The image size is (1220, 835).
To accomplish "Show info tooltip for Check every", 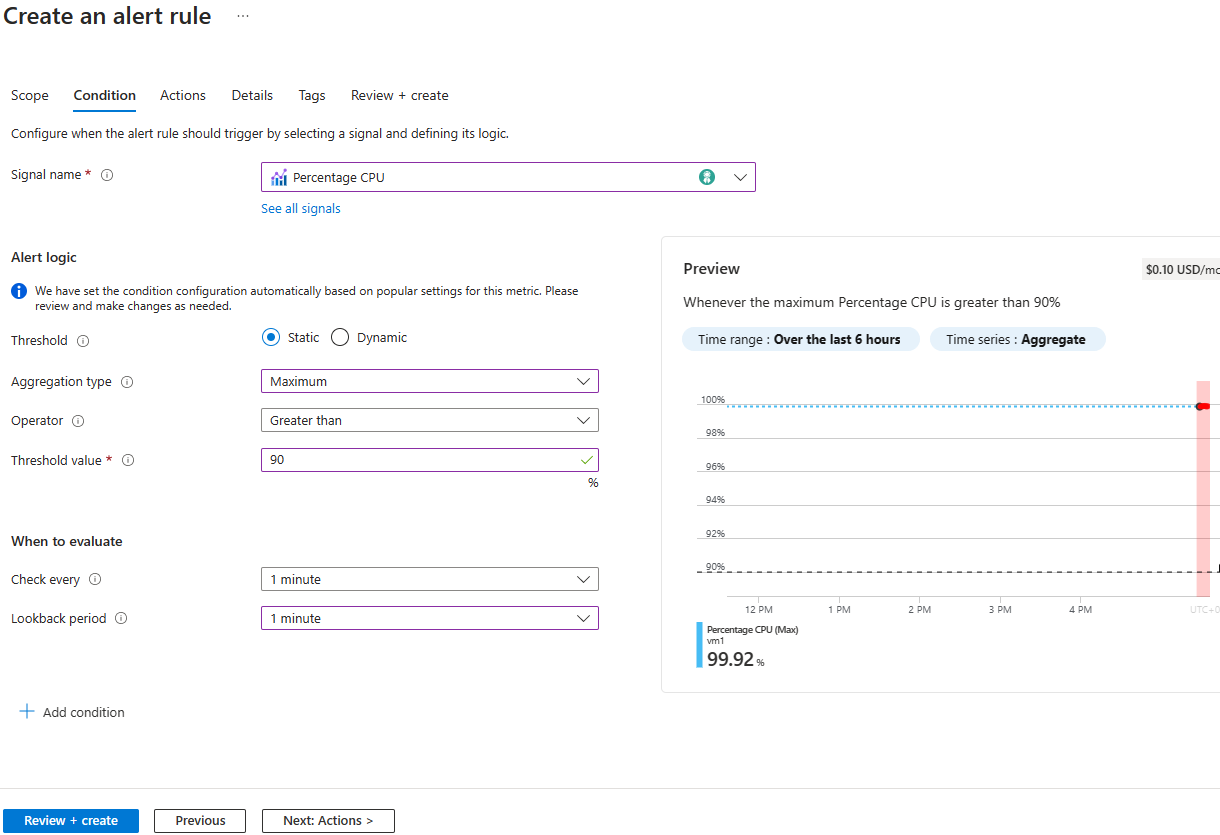I will pyautogui.click(x=95, y=580).
